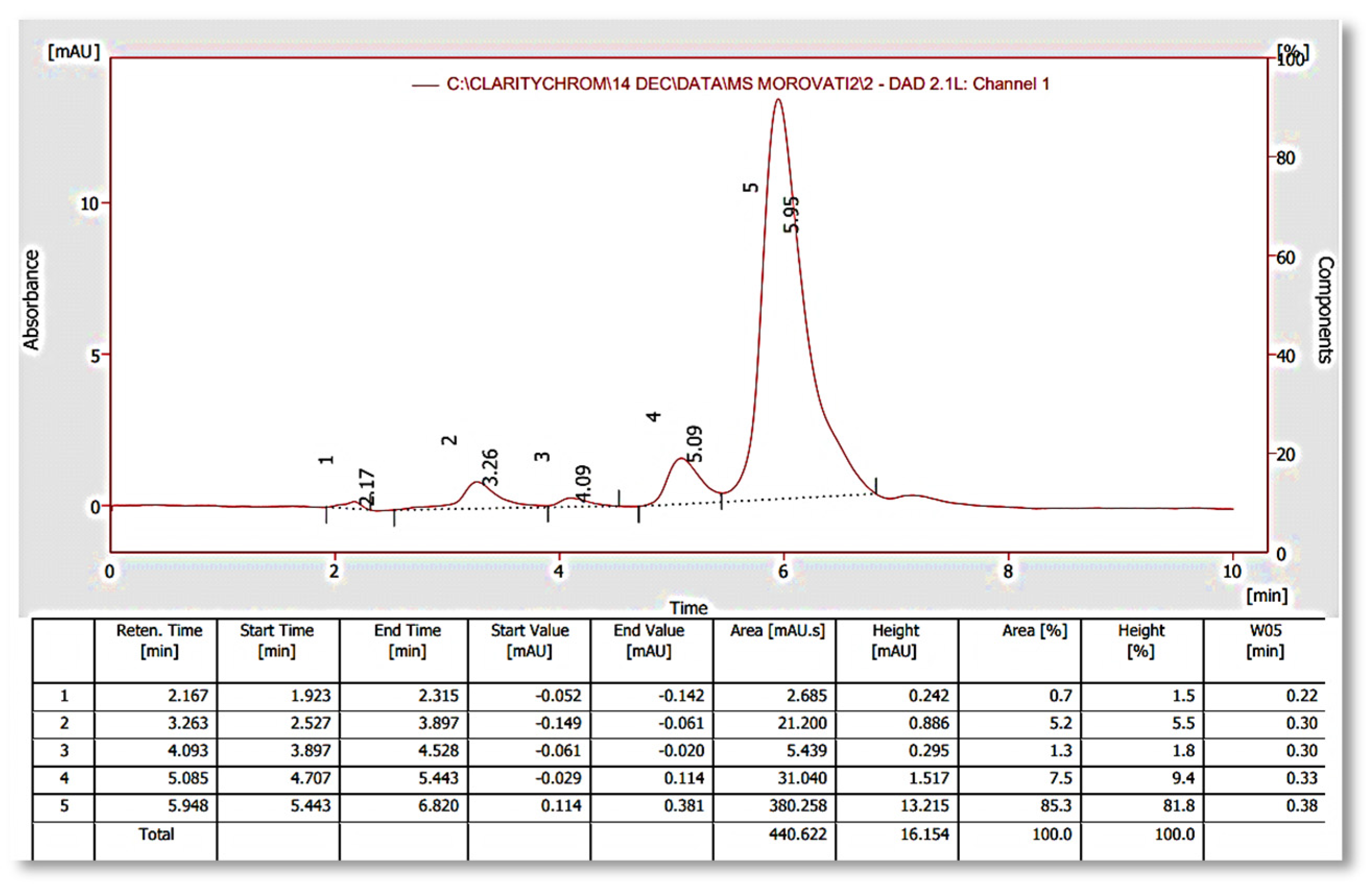Select the End Time column header

407,641
